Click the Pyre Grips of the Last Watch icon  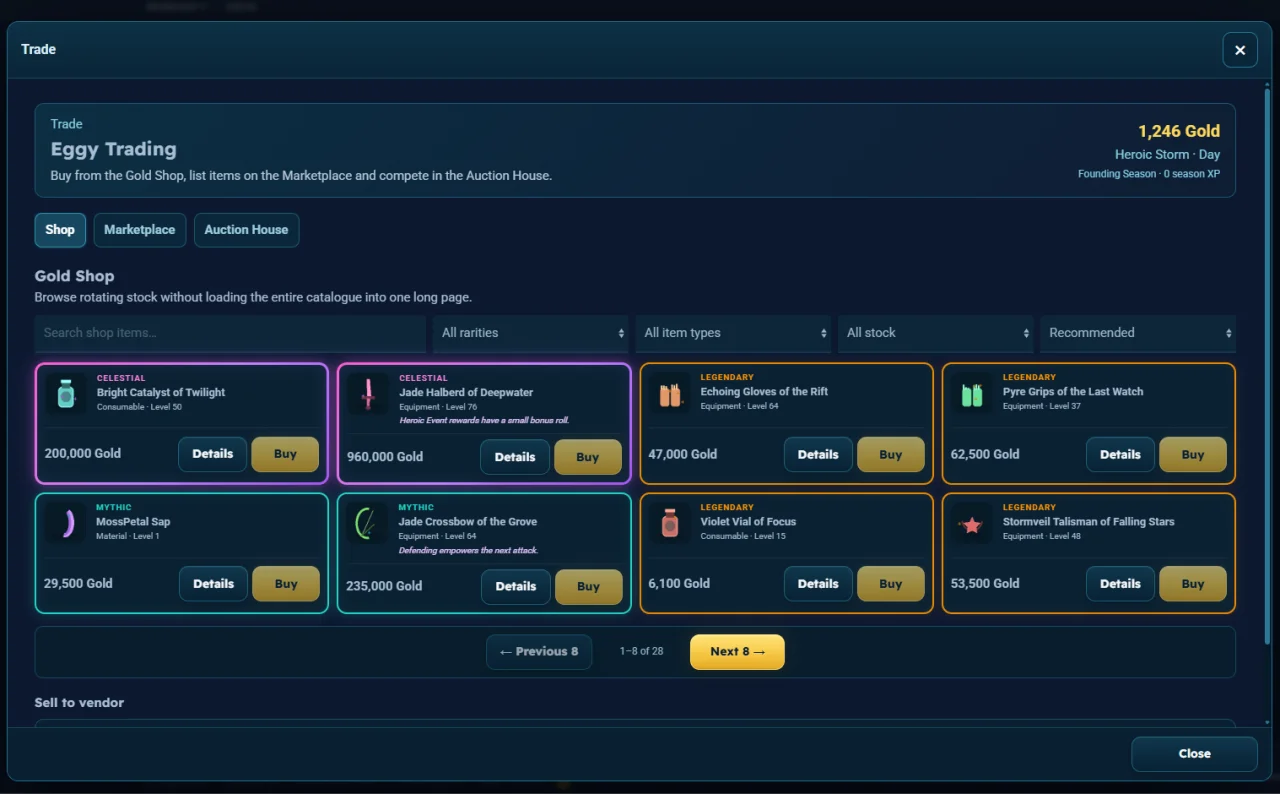(x=972, y=393)
